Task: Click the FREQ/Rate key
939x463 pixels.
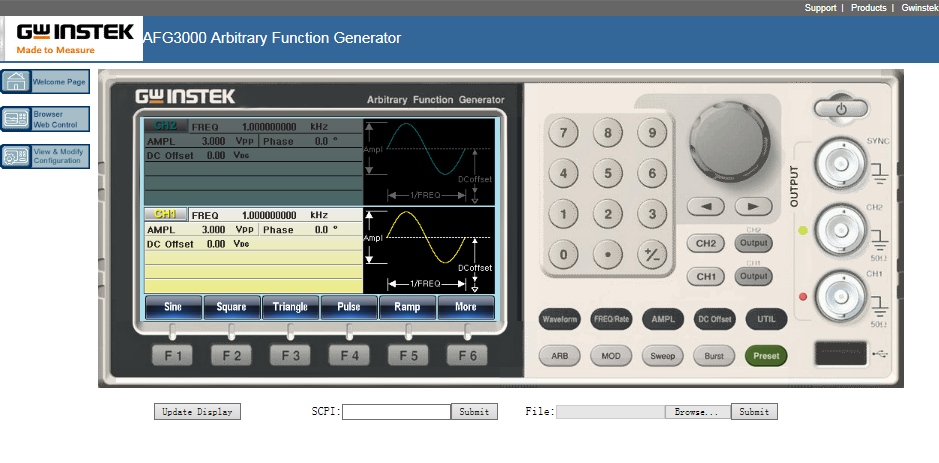Action: pos(611,319)
